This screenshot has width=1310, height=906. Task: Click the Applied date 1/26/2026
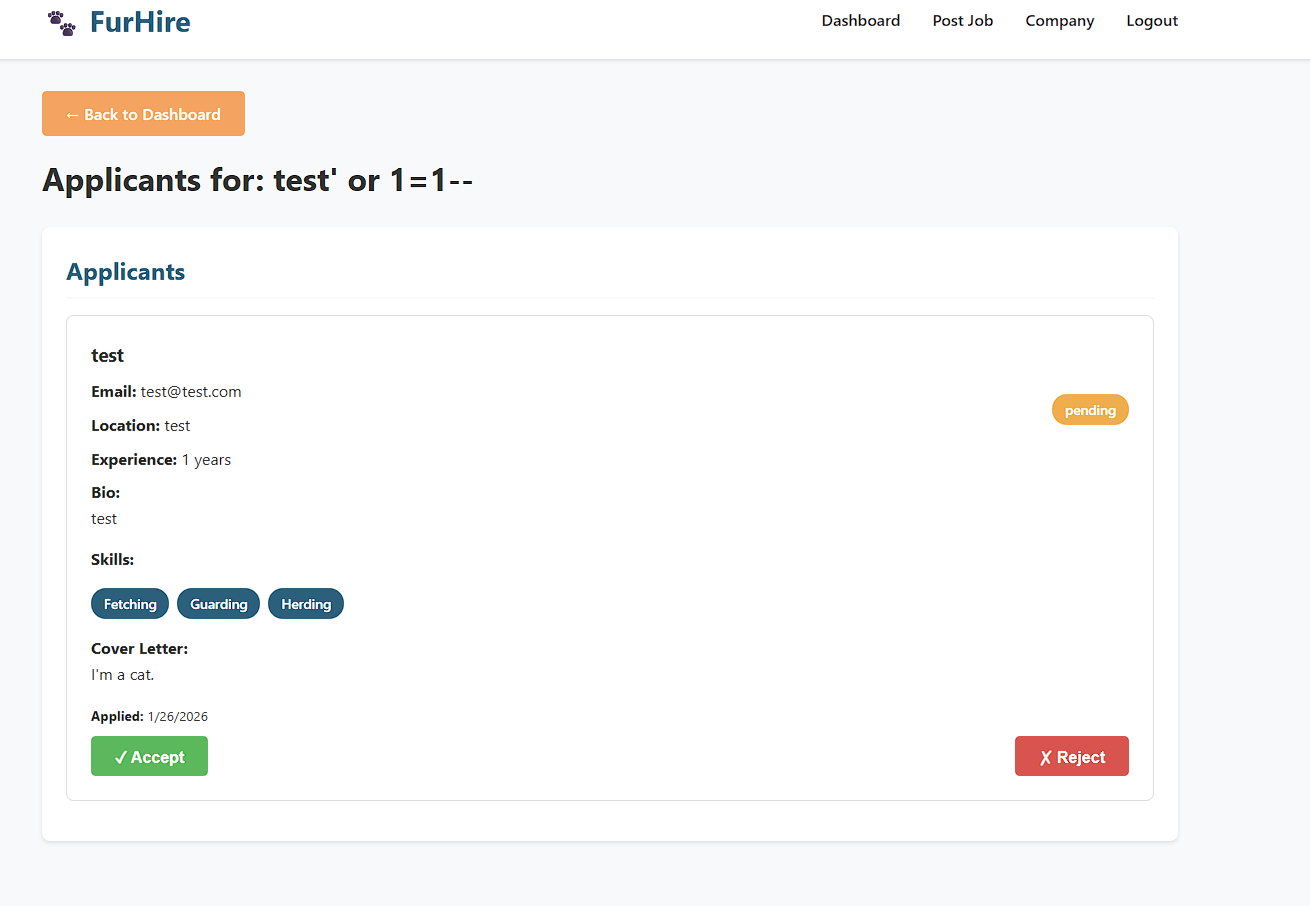tap(177, 717)
